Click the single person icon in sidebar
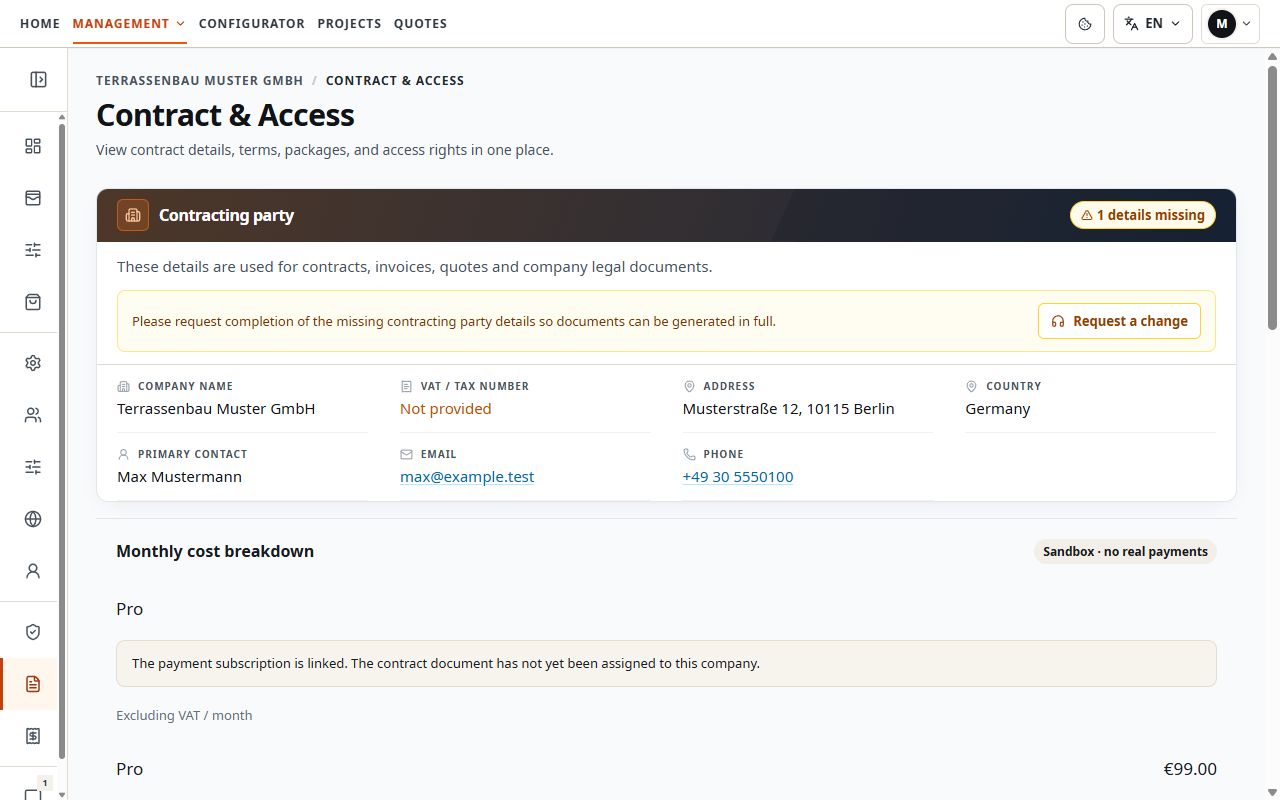 (33, 571)
